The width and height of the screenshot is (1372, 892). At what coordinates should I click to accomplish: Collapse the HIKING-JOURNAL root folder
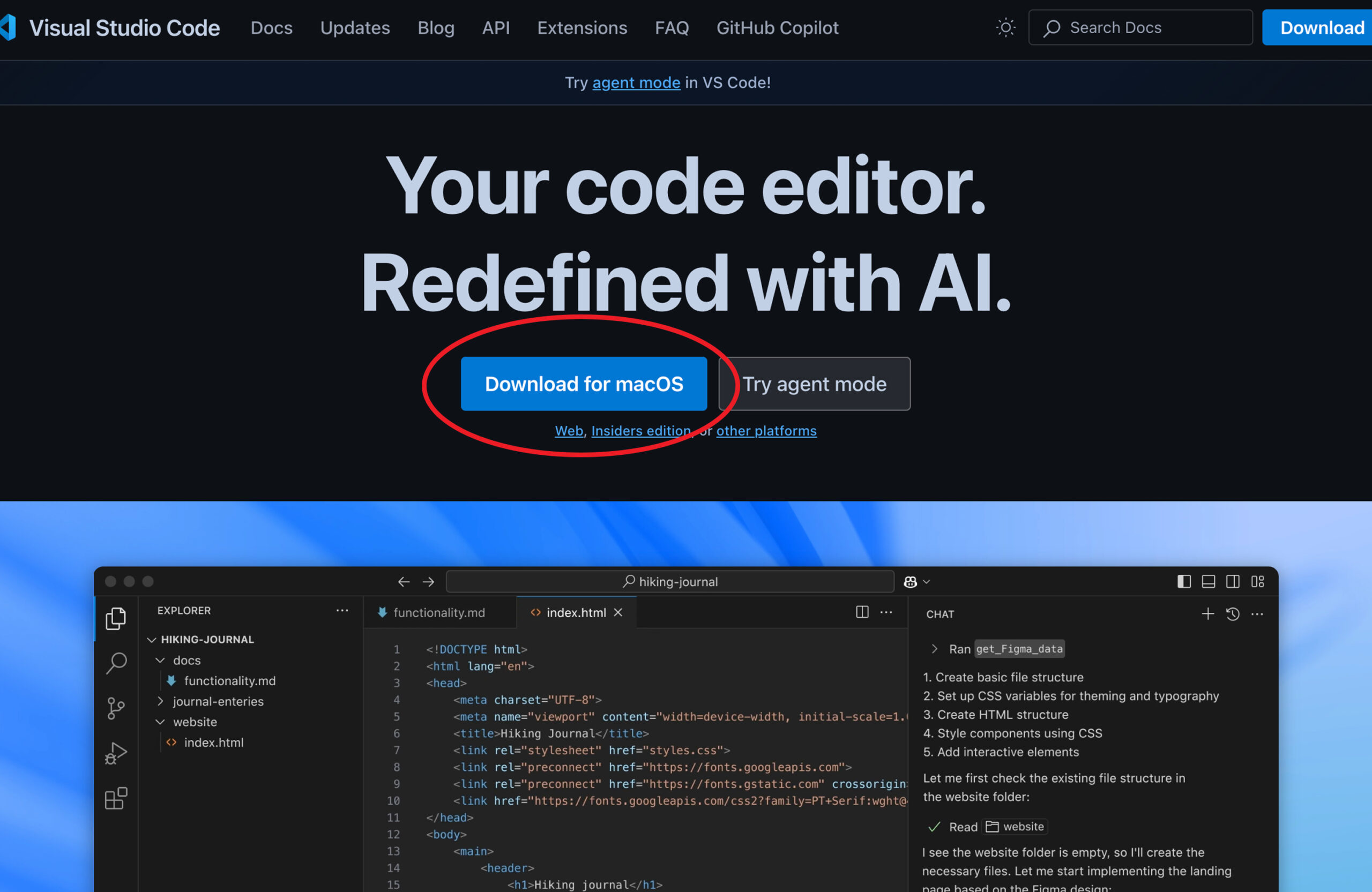pos(152,640)
